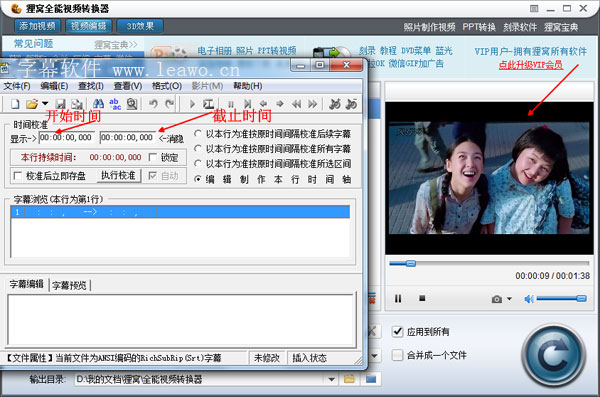Seek on the video progress slider
This screenshot has height=397, width=600.
489,263
